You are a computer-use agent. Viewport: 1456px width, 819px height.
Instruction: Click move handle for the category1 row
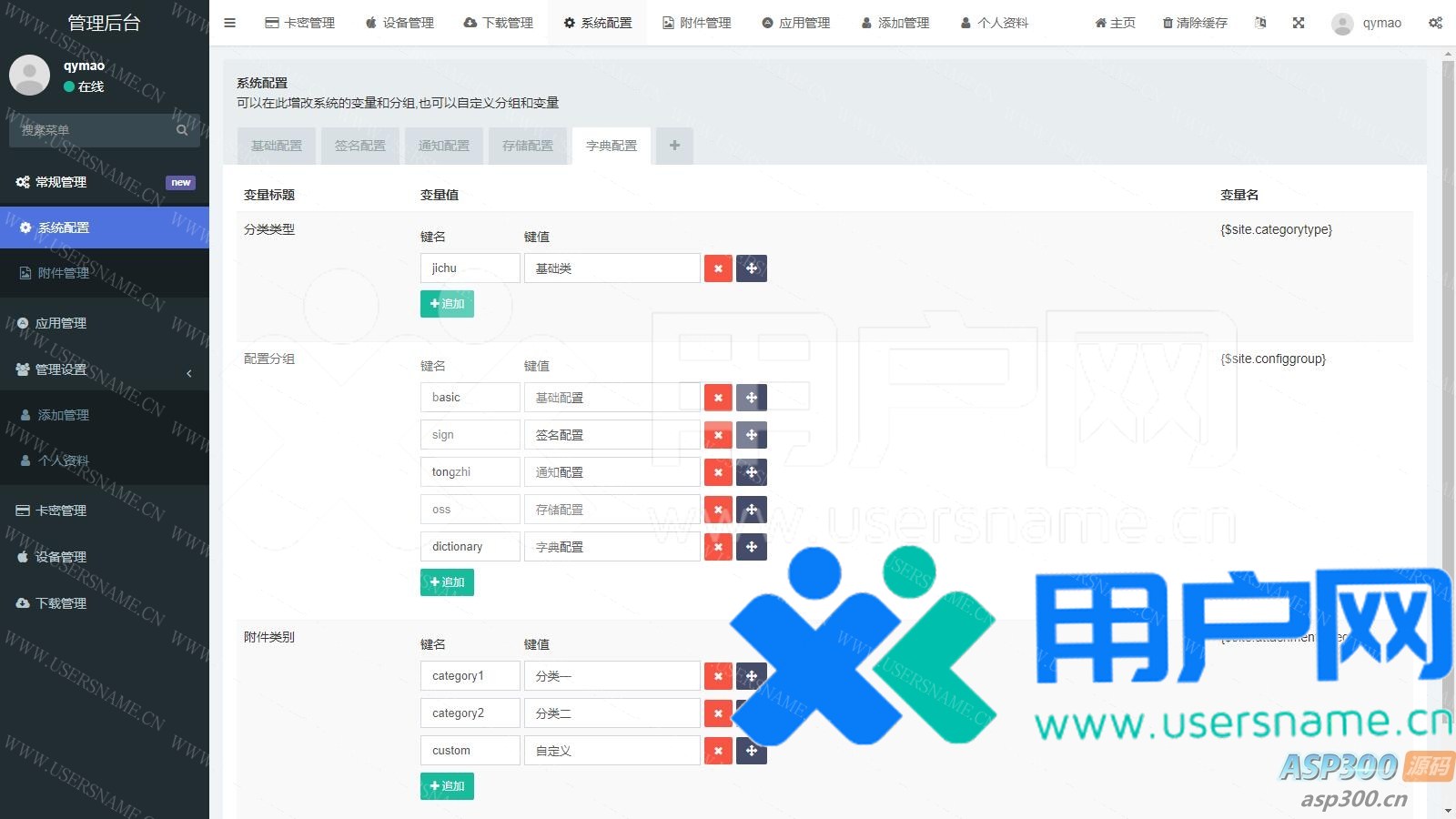click(x=752, y=676)
